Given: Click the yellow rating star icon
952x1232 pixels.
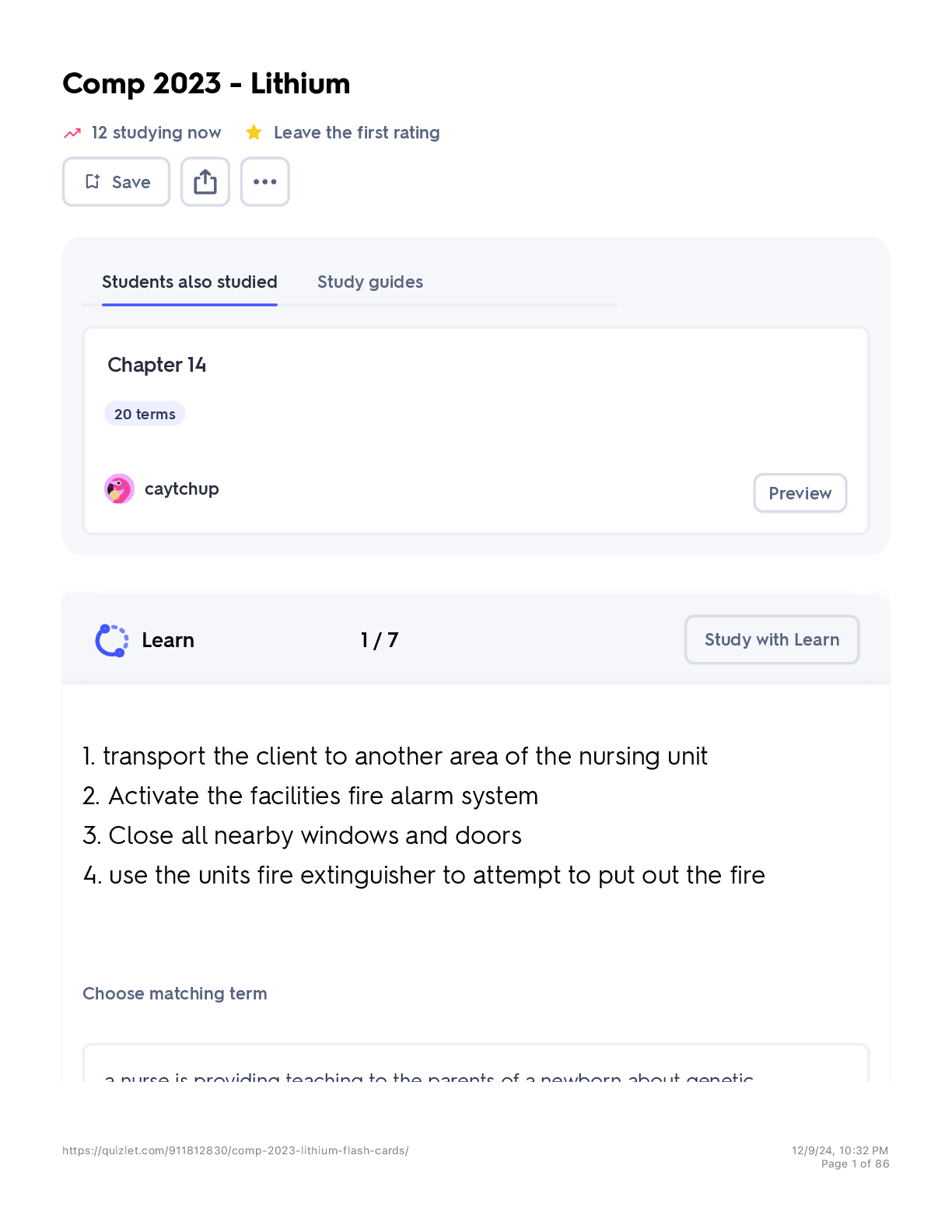Looking at the screenshot, I should [x=254, y=133].
